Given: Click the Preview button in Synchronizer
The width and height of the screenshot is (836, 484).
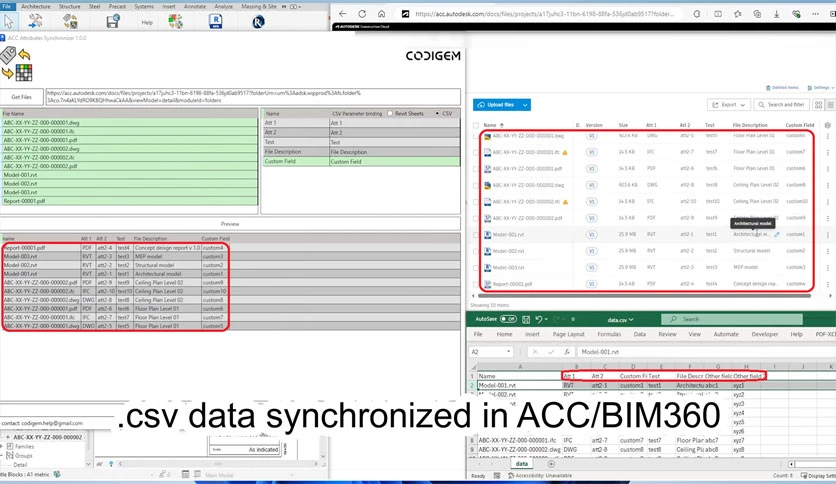Looking at the screenshot, I should click(230, 224).
